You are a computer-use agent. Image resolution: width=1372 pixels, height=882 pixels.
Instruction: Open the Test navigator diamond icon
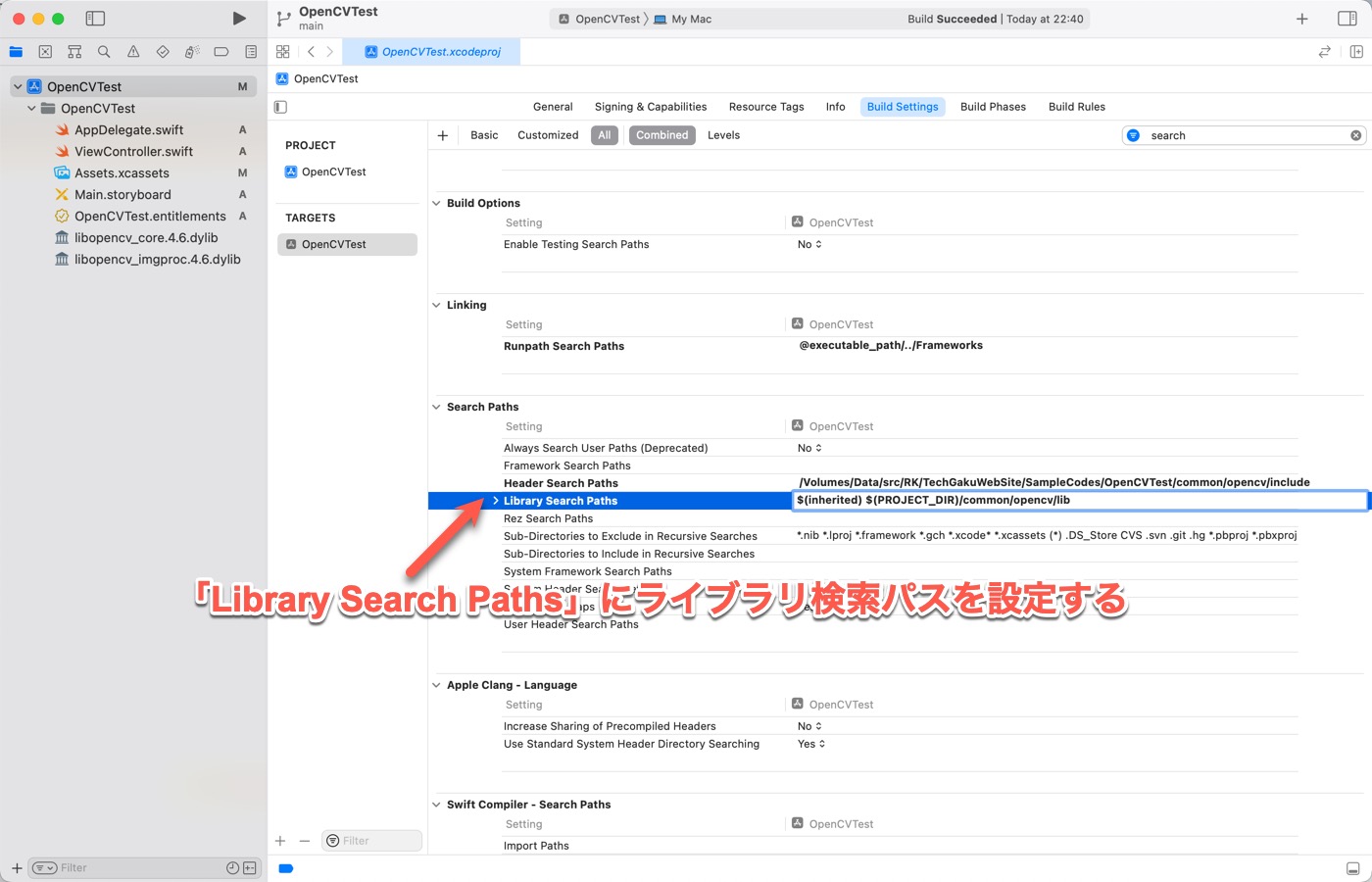[163, 52]
